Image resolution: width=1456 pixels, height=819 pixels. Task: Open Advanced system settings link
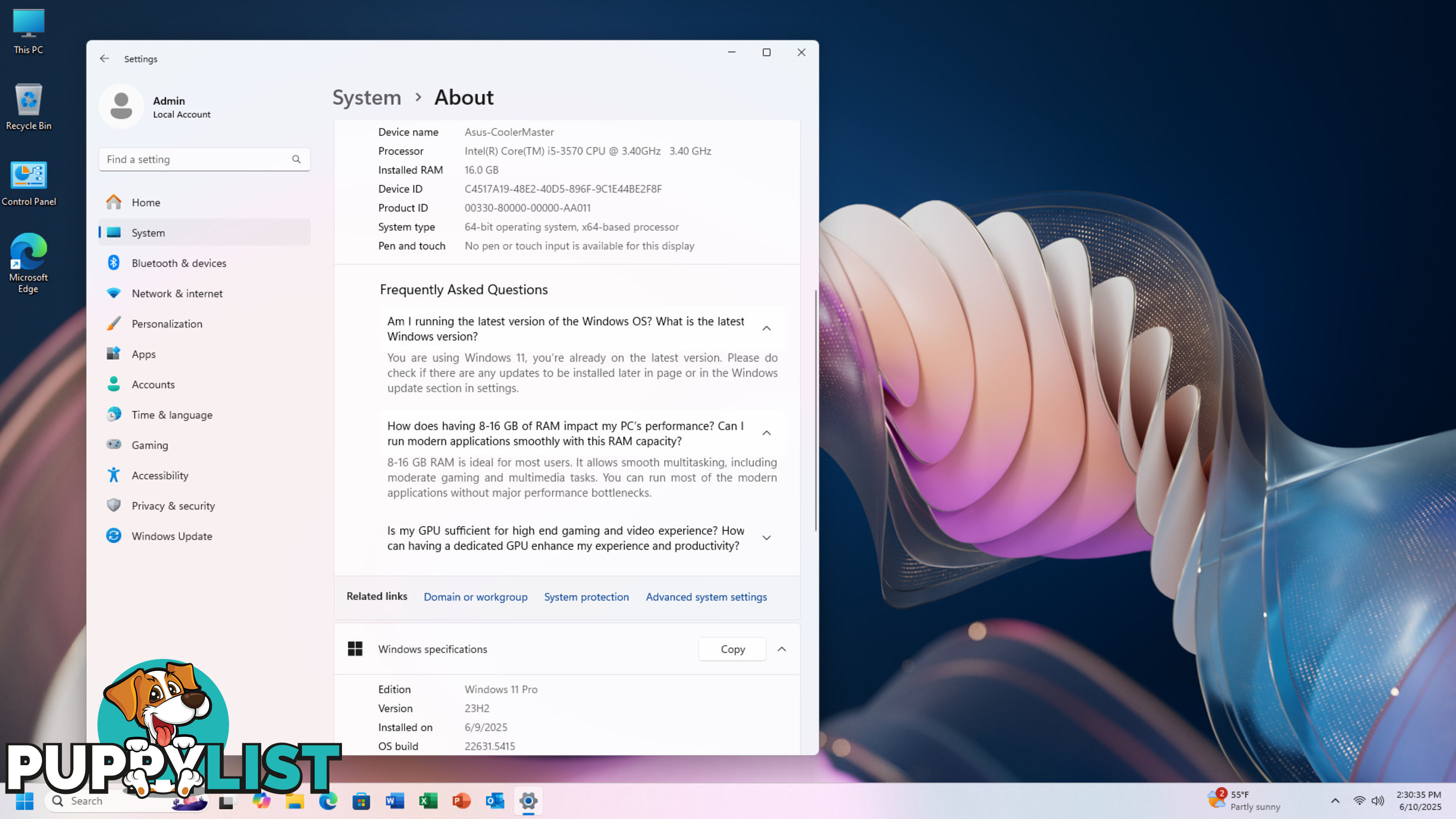(706, 597)
